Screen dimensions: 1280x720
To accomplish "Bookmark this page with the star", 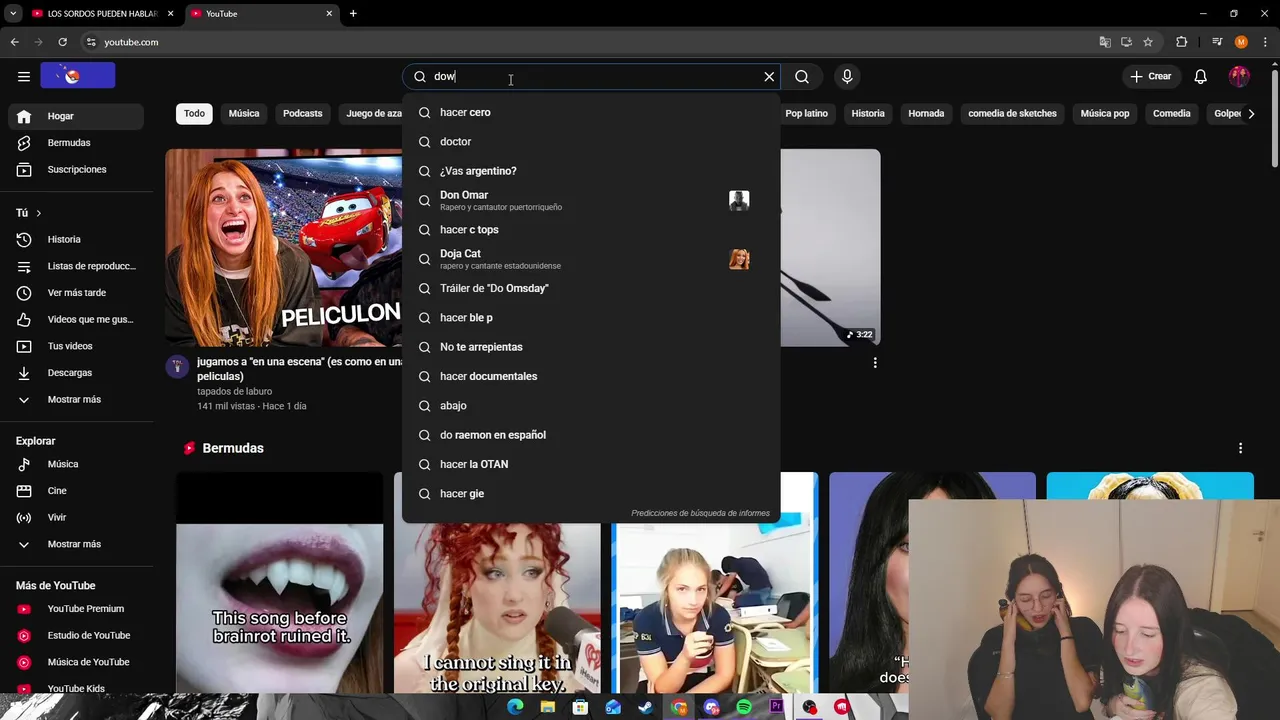I will coord(1148,42).
